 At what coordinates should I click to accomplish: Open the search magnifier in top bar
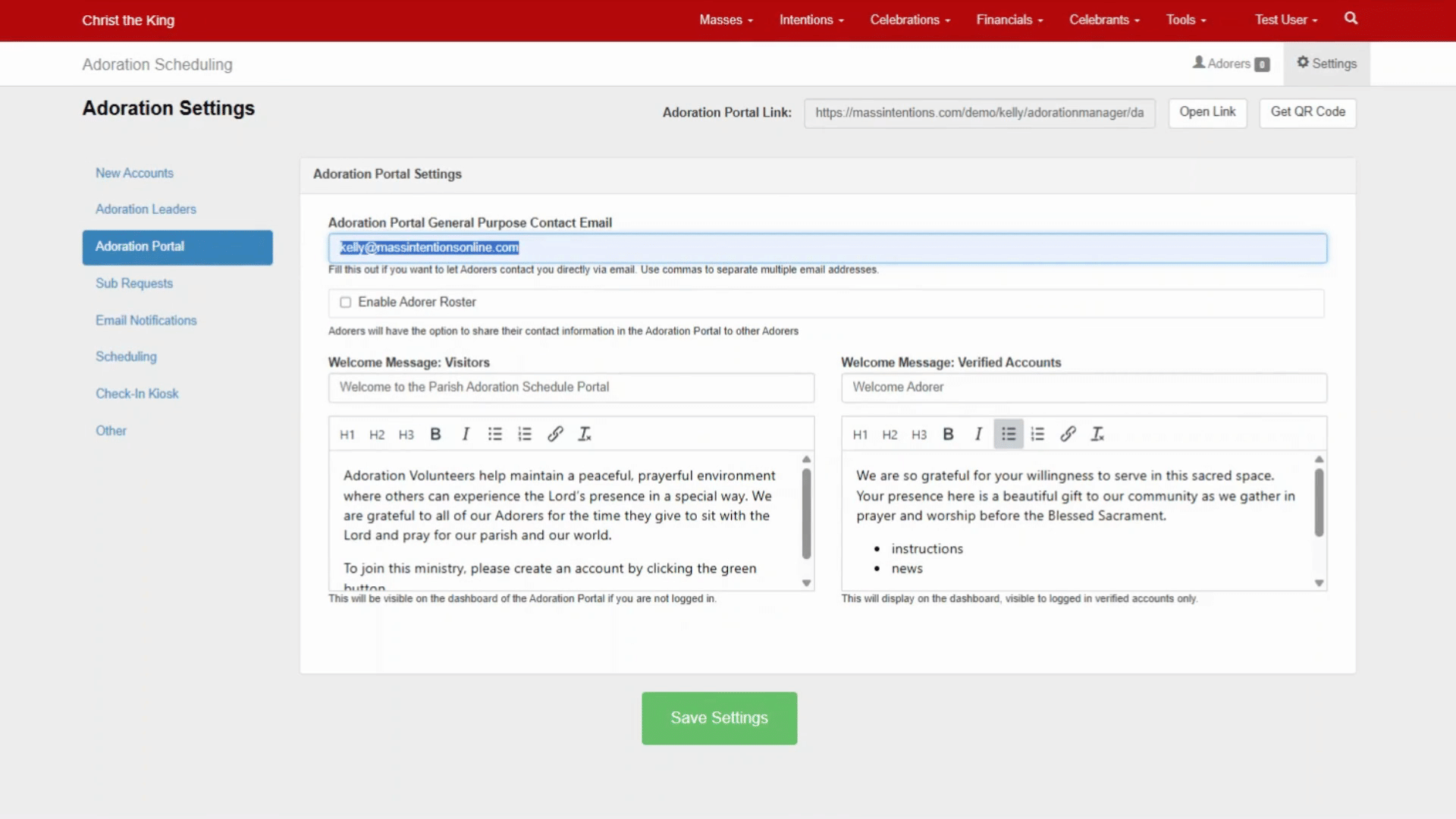(1351, 19)
